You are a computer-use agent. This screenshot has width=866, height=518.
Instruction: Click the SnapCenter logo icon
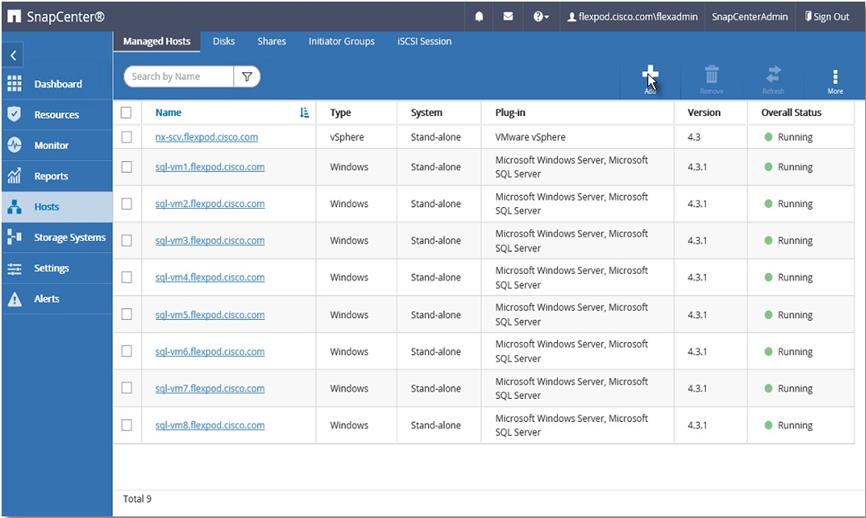click(x=14, y=17)
